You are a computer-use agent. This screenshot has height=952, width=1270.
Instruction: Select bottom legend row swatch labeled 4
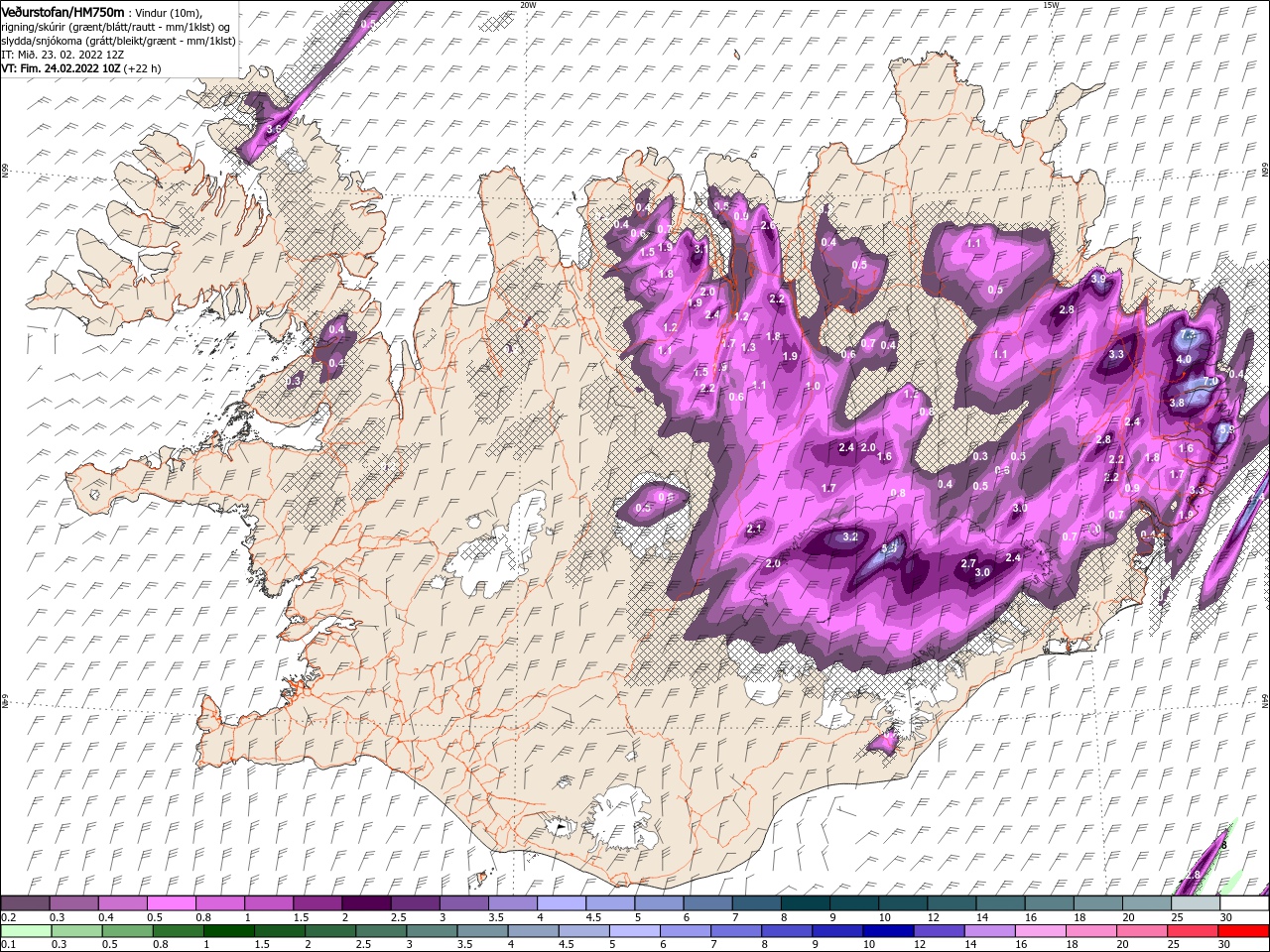point(534,931)
